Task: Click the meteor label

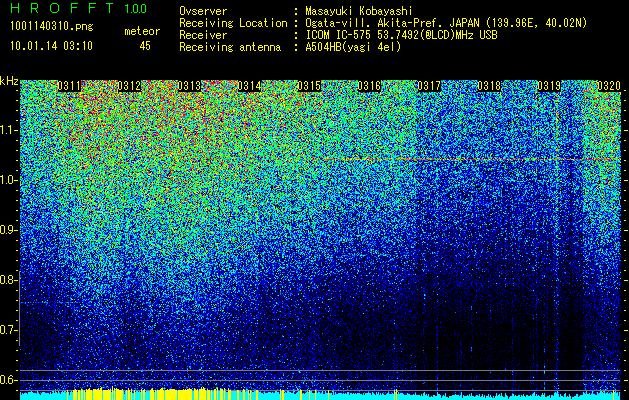Action: point(142,31)
